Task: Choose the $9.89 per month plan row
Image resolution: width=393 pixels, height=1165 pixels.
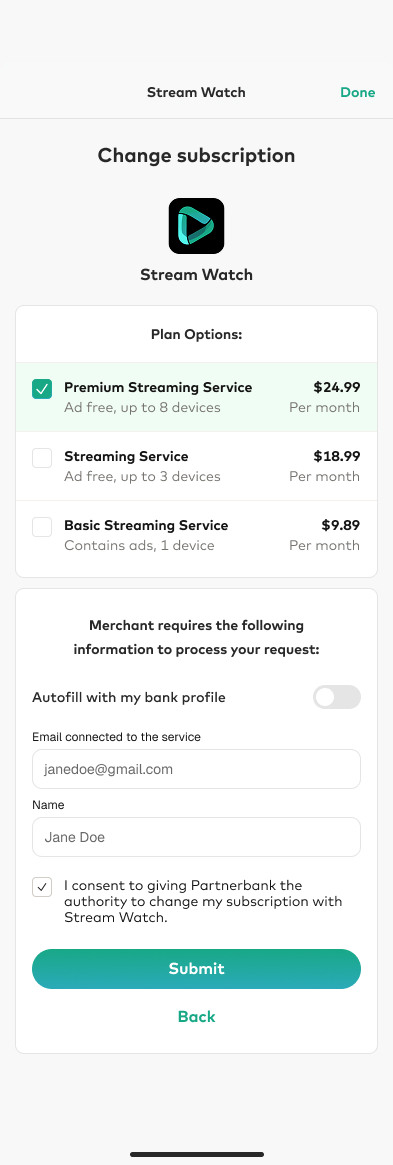Action: tap(196, 535)
